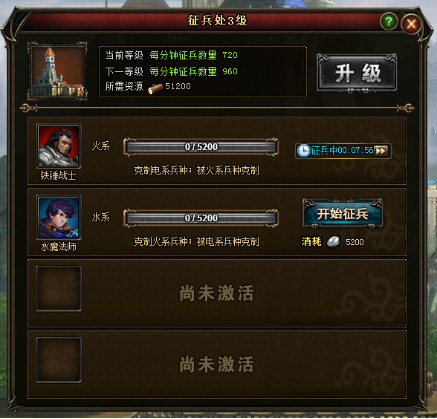Screen dimensions: 437x419
Task: Click the second empty inactive troop slot
Action: [59, 360]
